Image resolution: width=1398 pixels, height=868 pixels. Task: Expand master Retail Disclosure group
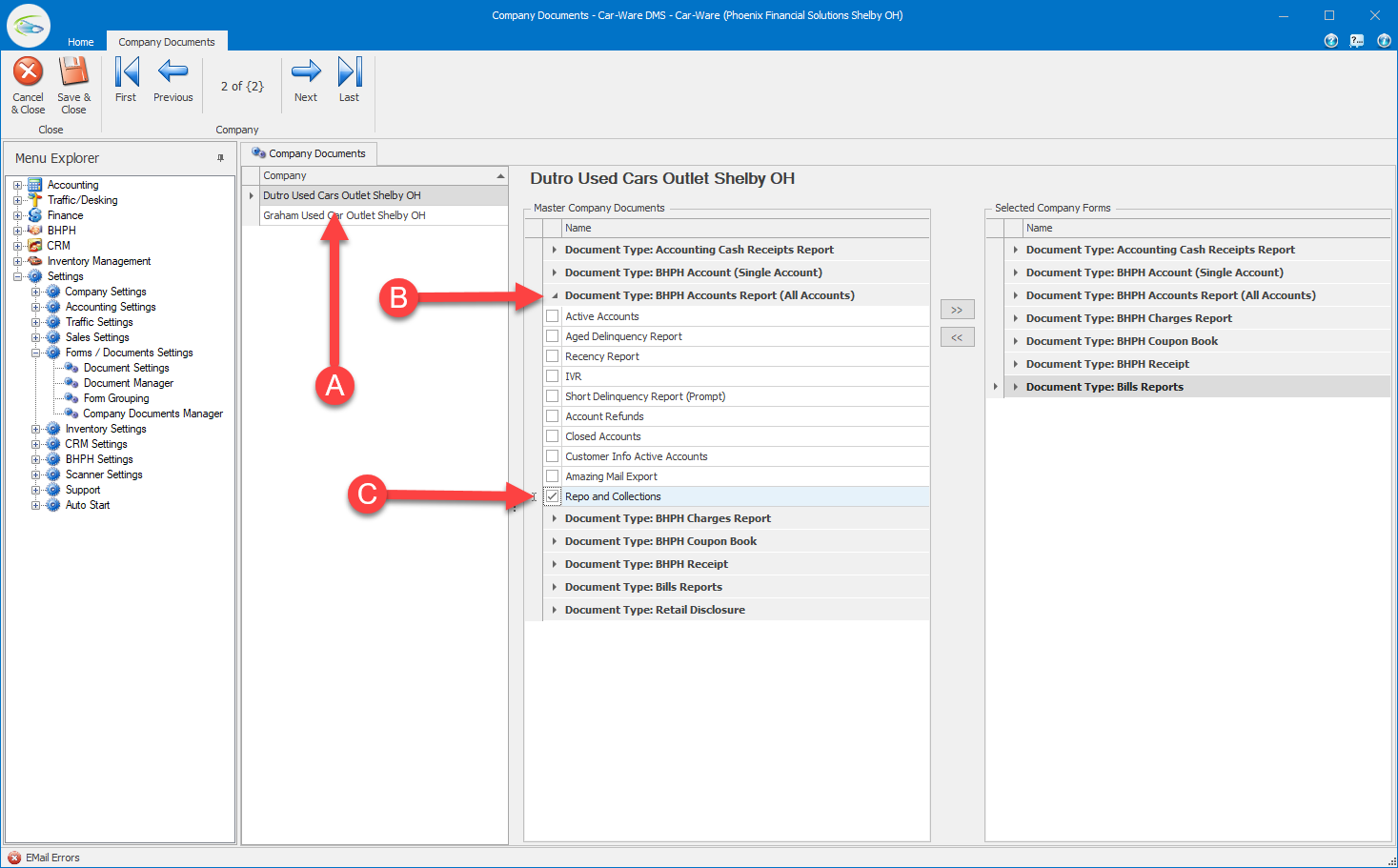555,610
